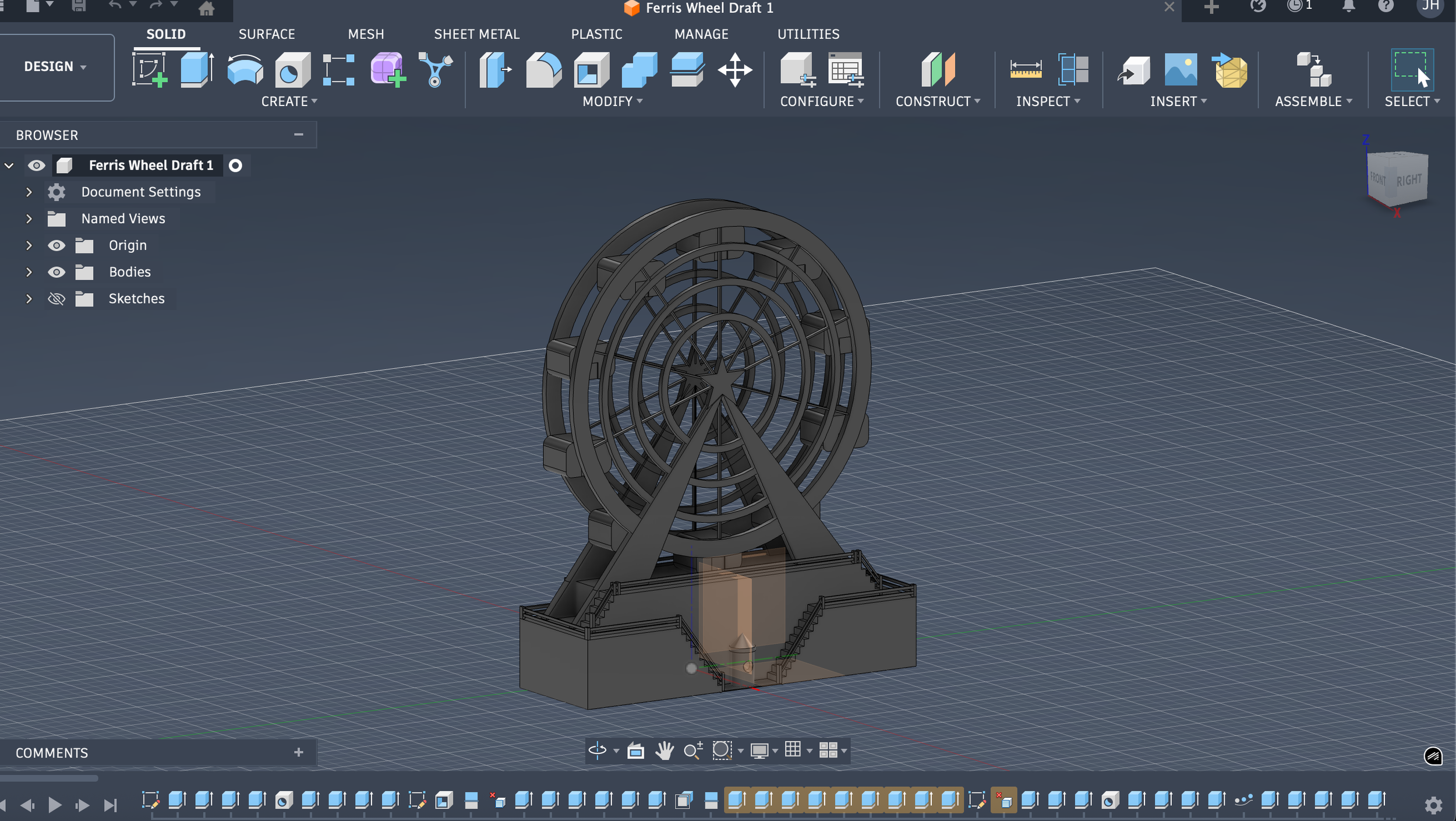Add a new comment
The width and height of the screenshot is (1456, 821).
coord(299,752)
